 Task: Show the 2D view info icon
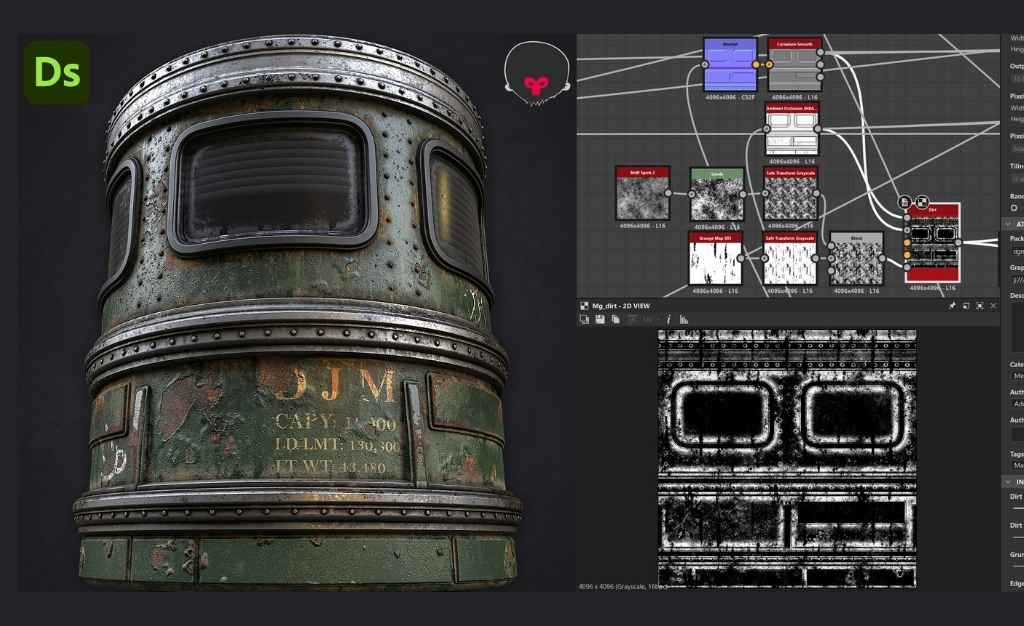668,319
